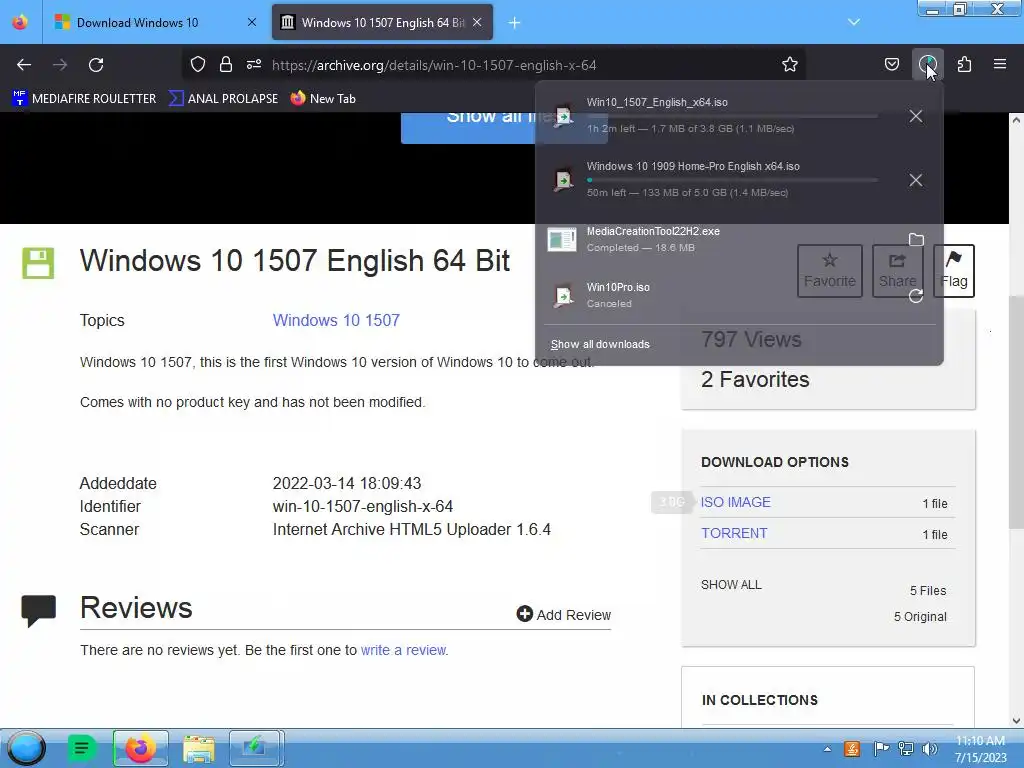List all tabs dropdown arrow
This screenshot has width=1024, height=768.
[x=854, y=22]
